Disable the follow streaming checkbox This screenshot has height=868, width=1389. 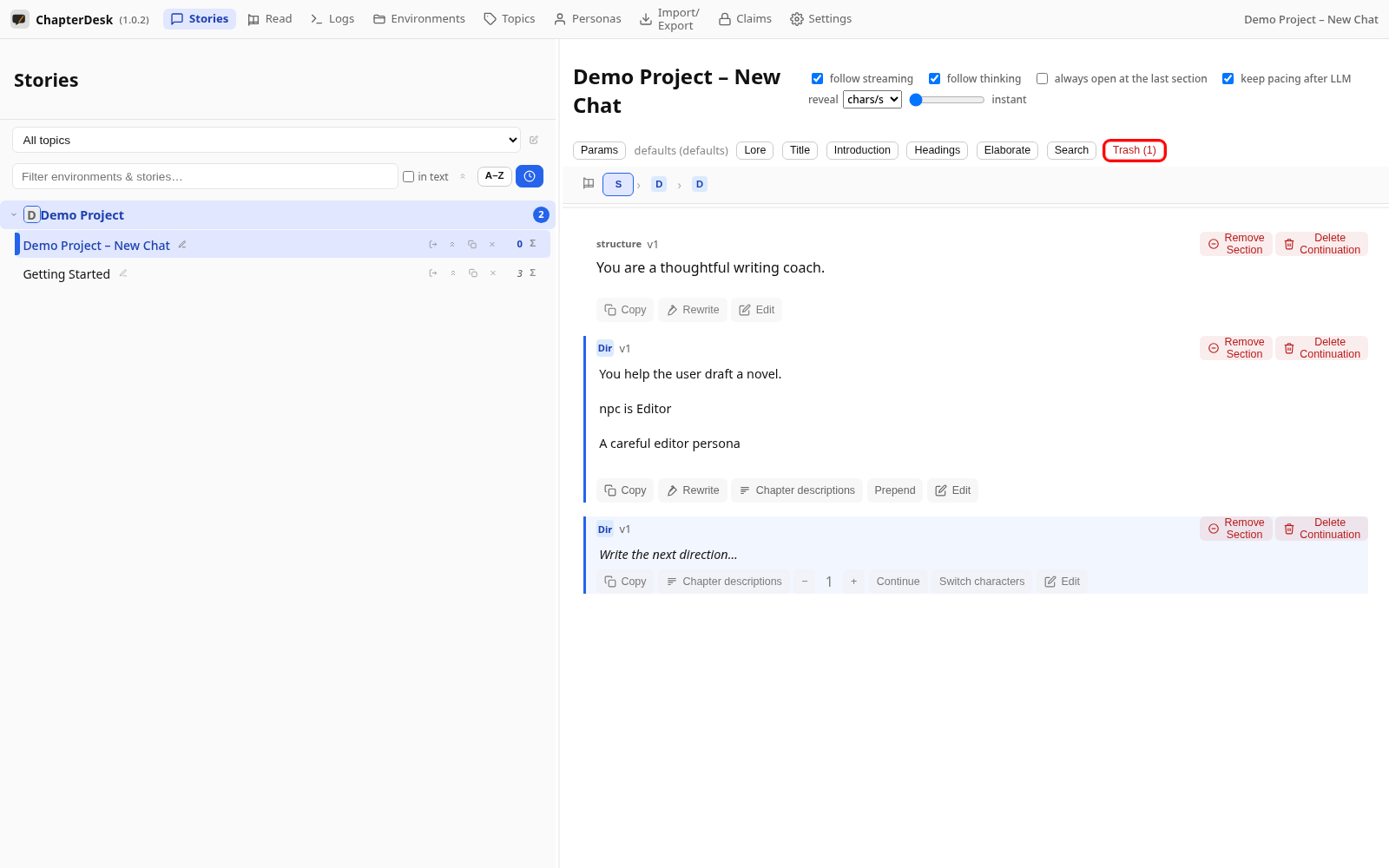pos(817,78)
